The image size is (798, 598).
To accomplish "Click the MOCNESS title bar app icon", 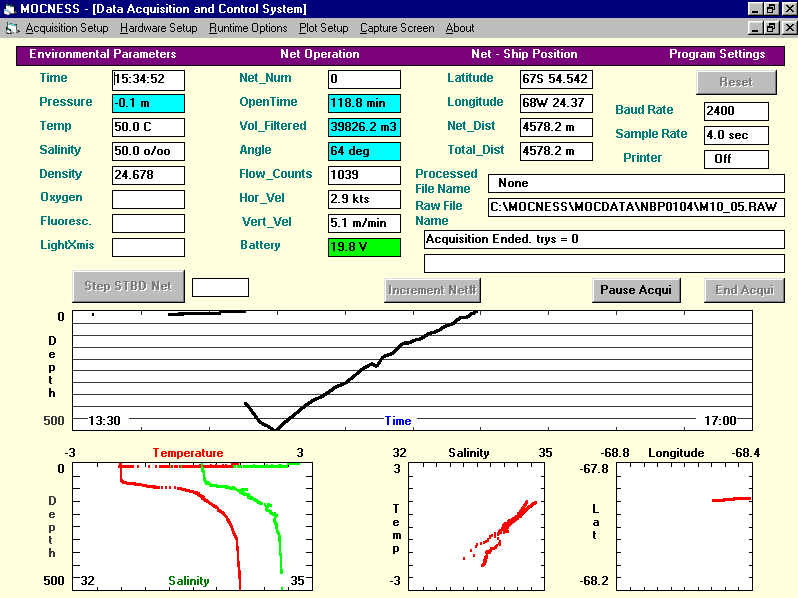I will (x=9, y=9).
